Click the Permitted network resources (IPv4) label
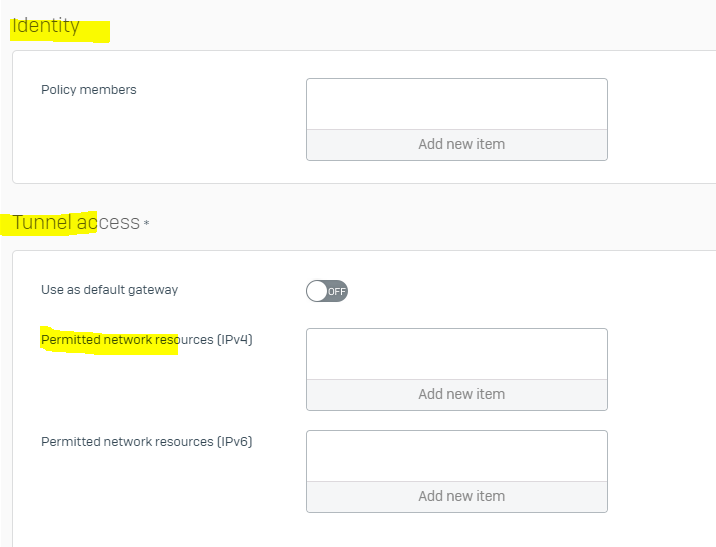Viewport: 716px width, 547px height. point(147,340)
